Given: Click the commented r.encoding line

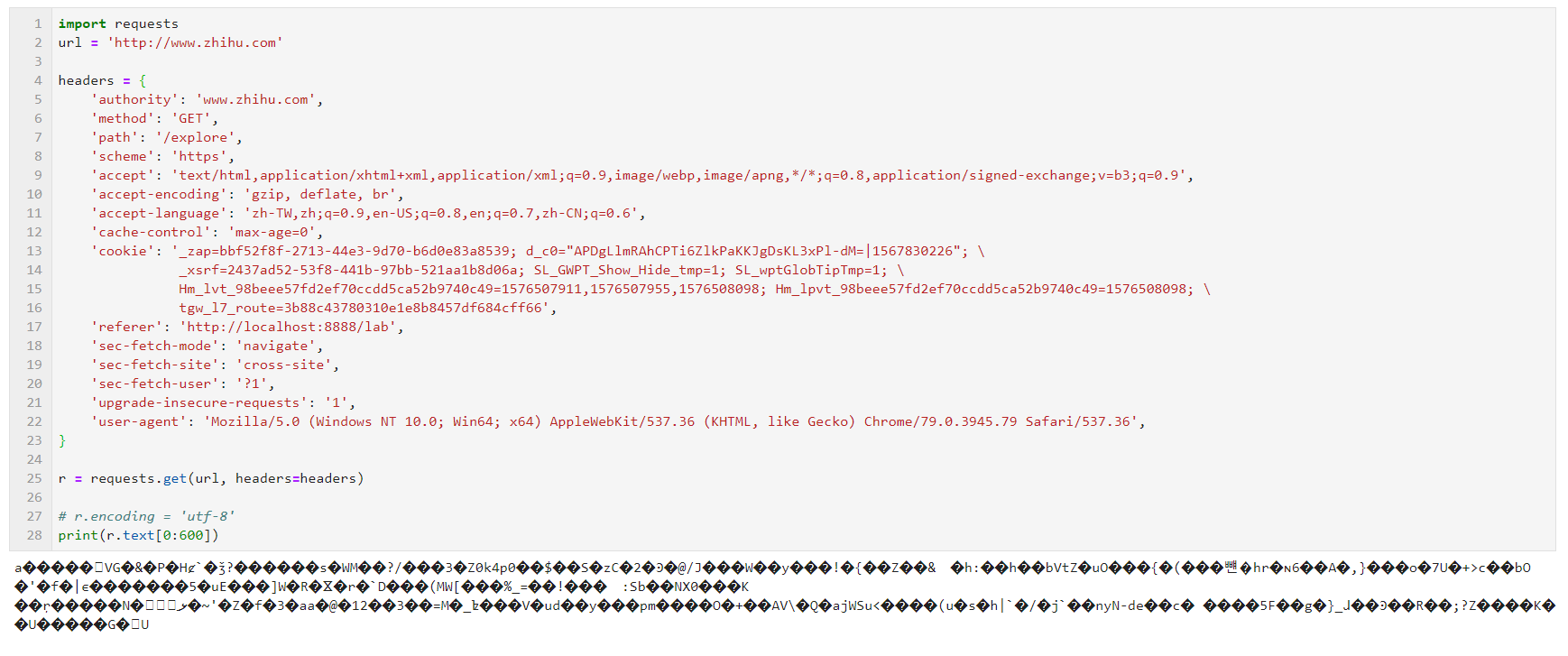Looking at the screenshot, I should tap(146, 516).
